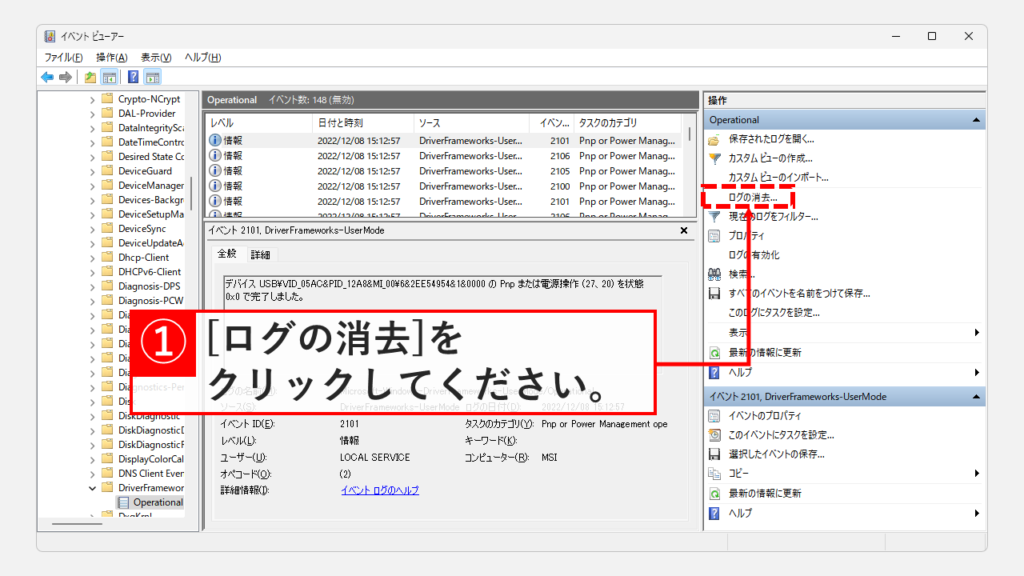The width and height of the screenshot is (1024, 576).
Task: Click the blue question mark Help toolbar icon
Action: (132, 77)
